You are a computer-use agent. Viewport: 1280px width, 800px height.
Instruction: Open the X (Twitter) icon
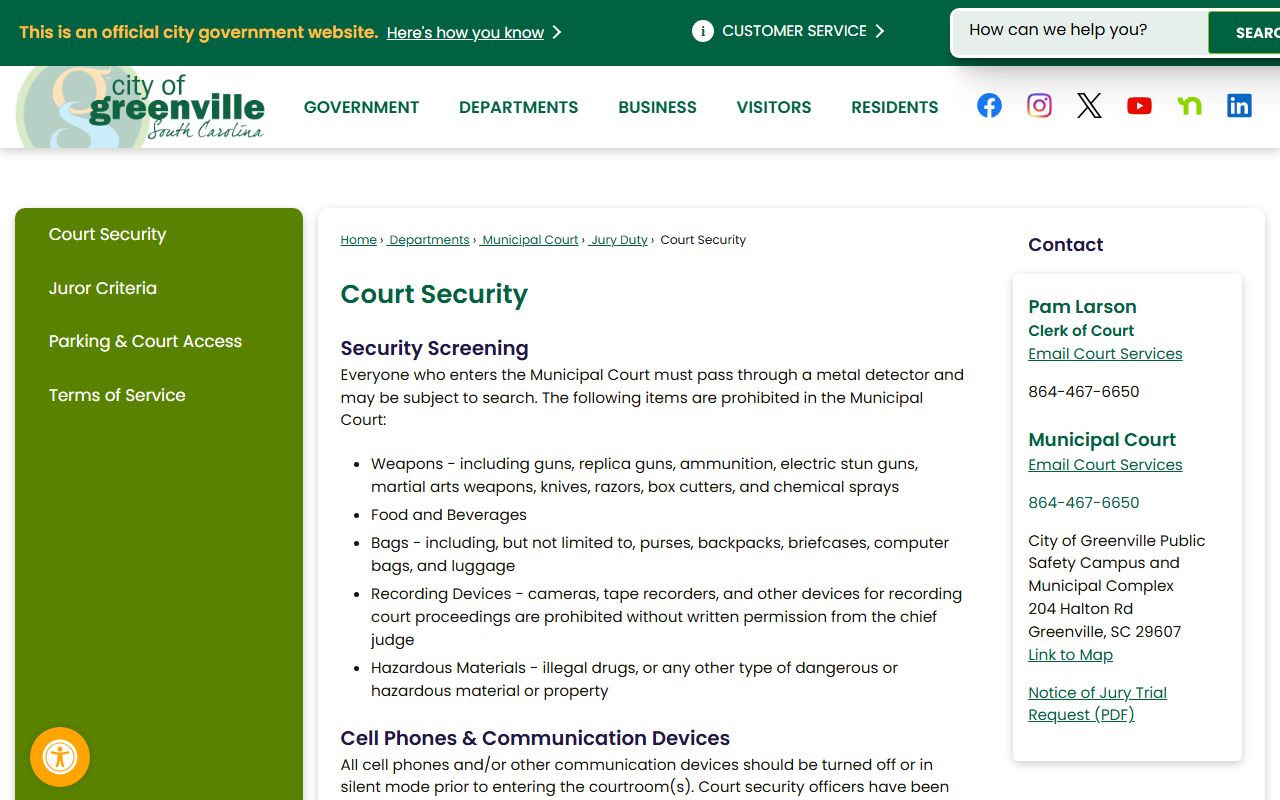(1089, 105)
